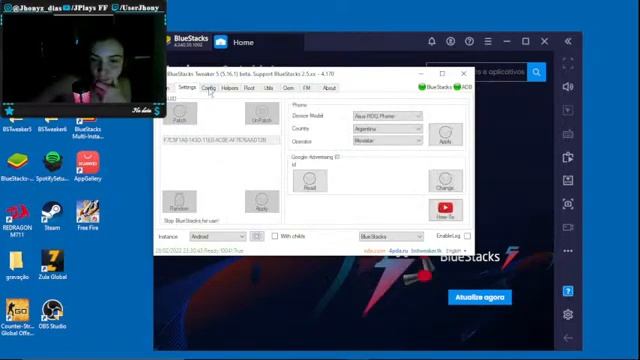Switch to the Utils tab
The height and width of the screenshot is (360, 640).
[x=268, y=88]
